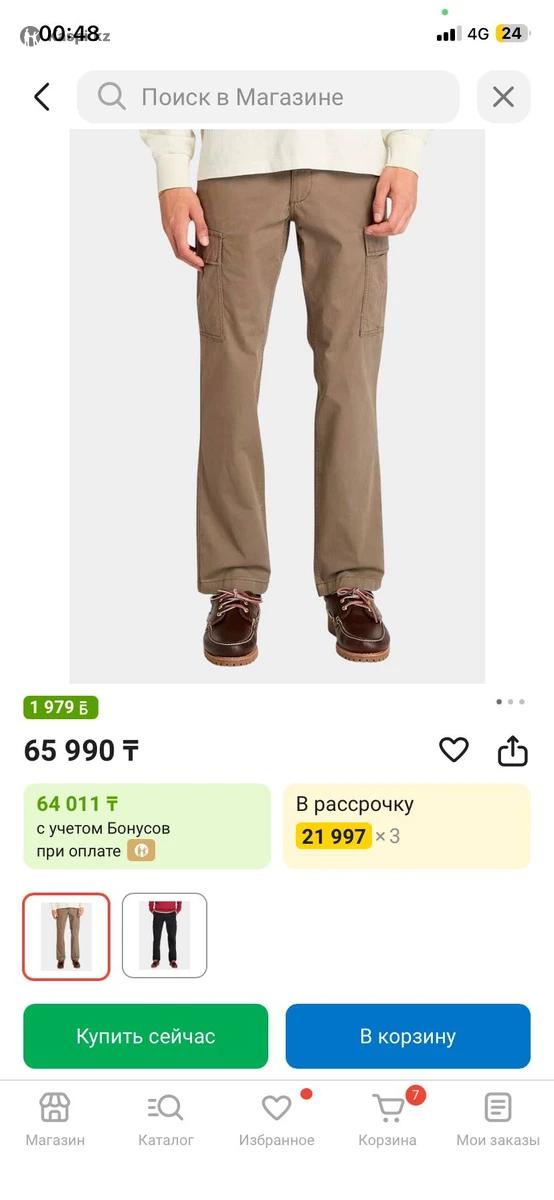Tap the back arrow icon
Screen dimensions: 554x1200
tap(42, 97)
